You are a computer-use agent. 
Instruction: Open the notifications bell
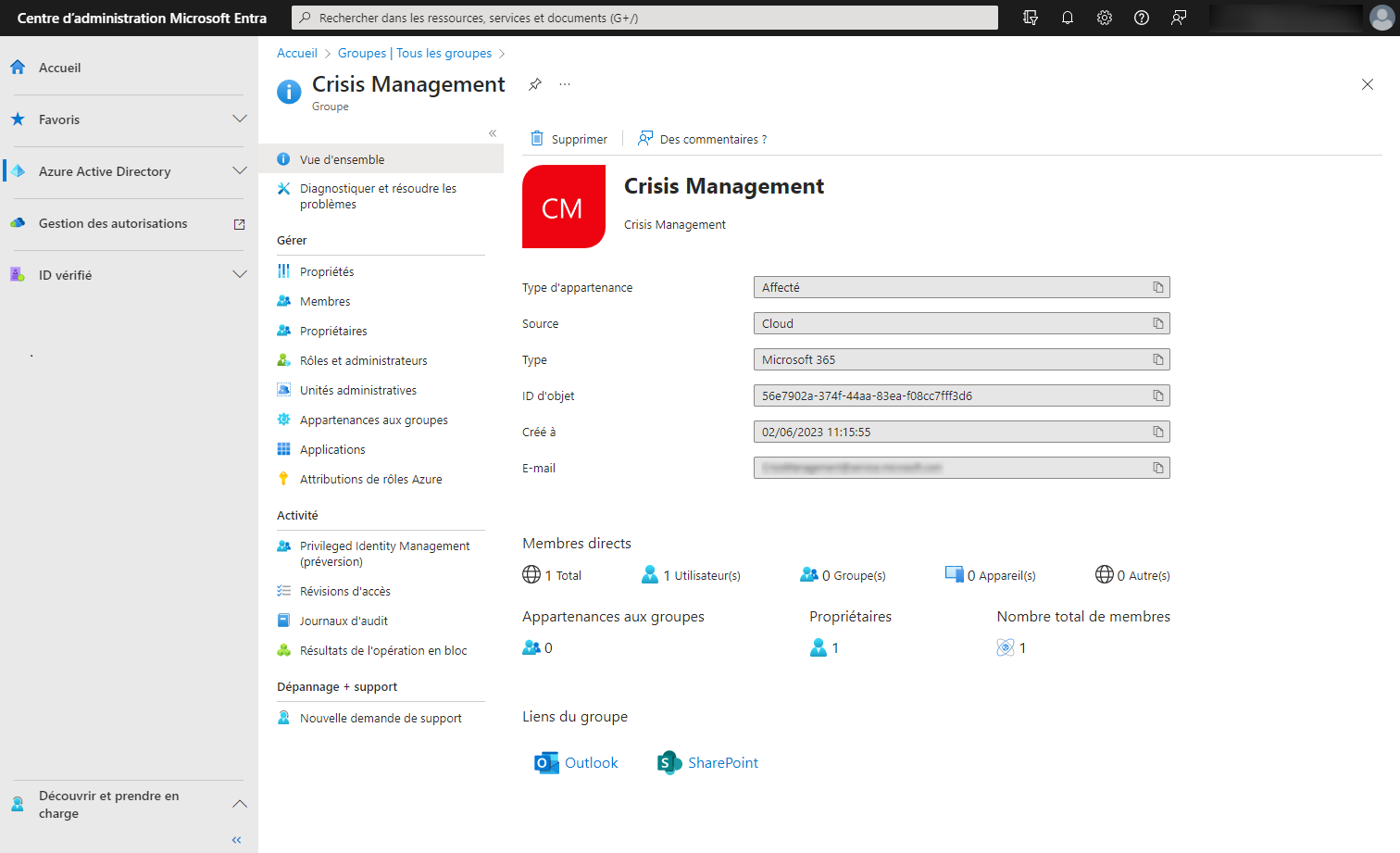tap(1068, 18)
